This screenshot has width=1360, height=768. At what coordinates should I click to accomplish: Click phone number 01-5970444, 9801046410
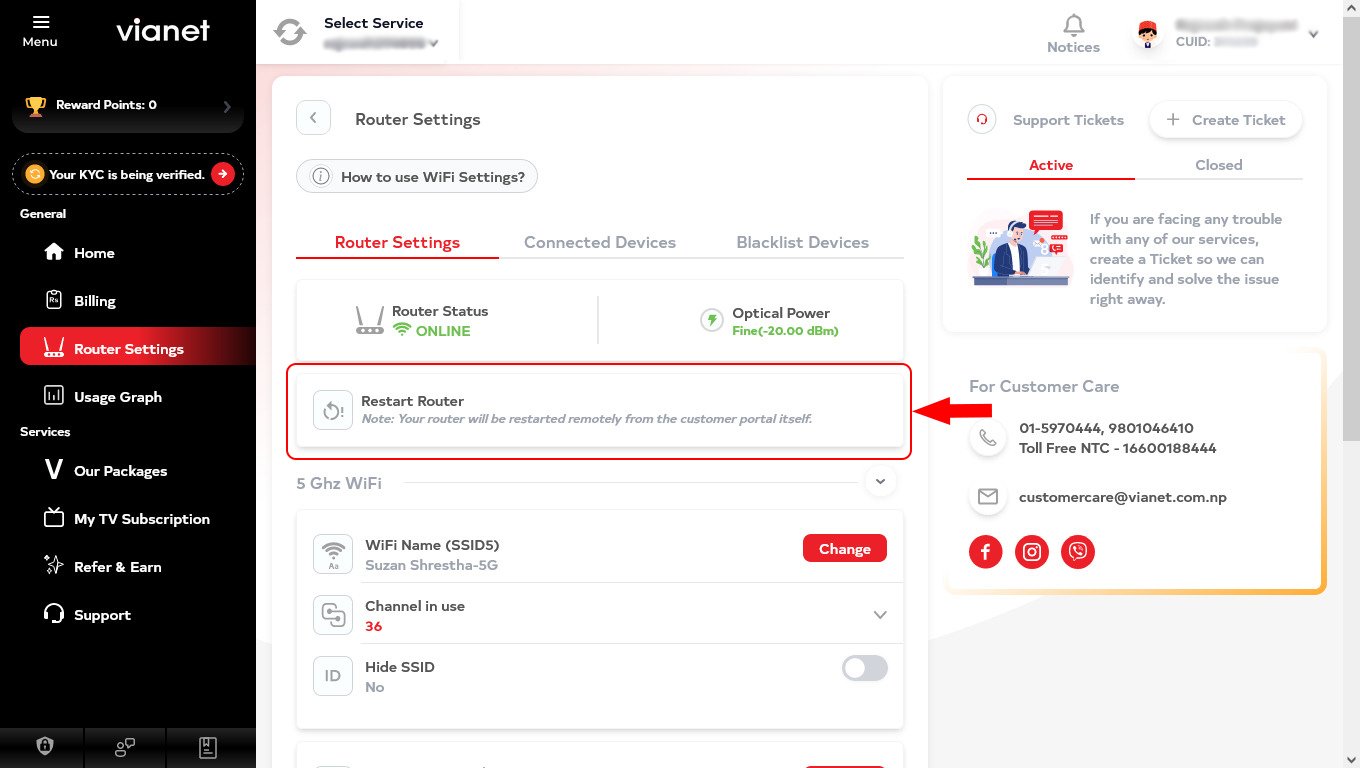(x=1106, y=428)
